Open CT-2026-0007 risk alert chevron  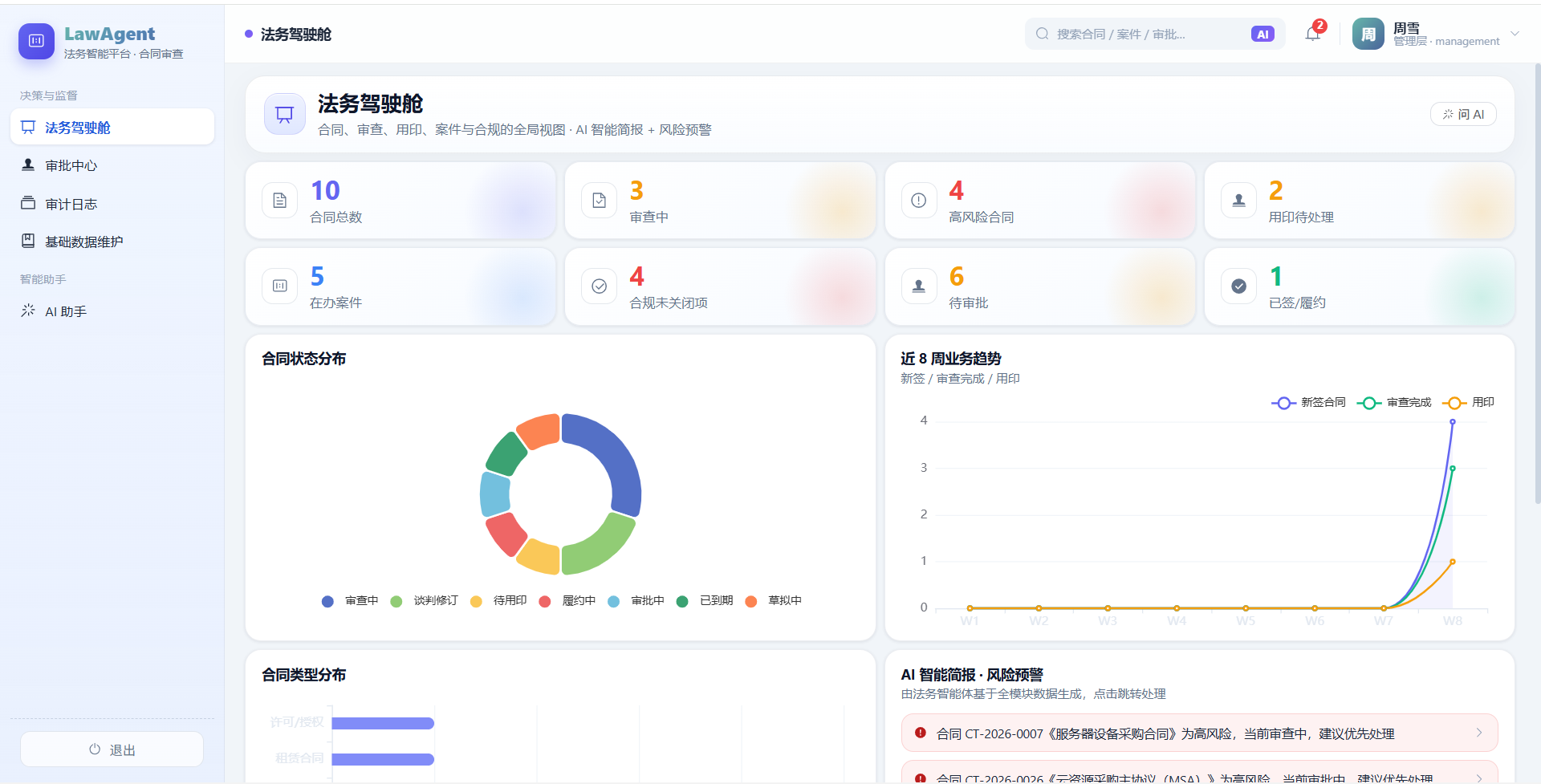pyautogui.click(x=1479, y=733)
